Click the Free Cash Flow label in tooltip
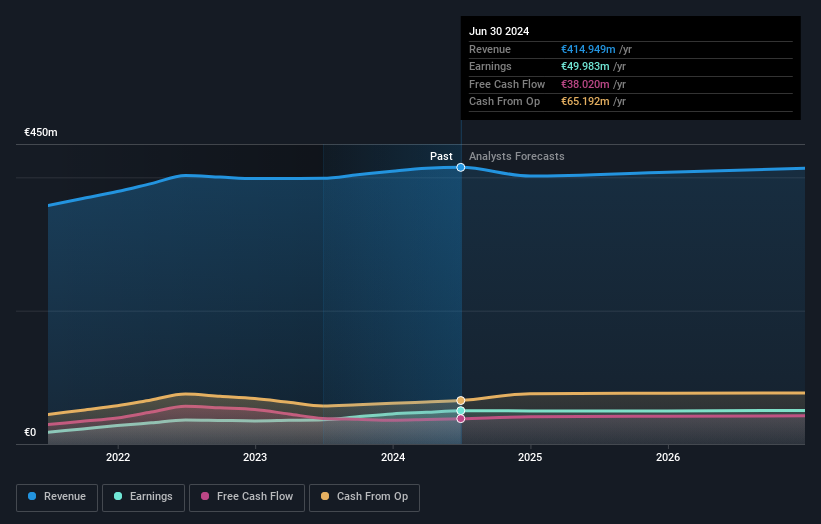Viewport: 821px width, 524px height. [507, 84]
